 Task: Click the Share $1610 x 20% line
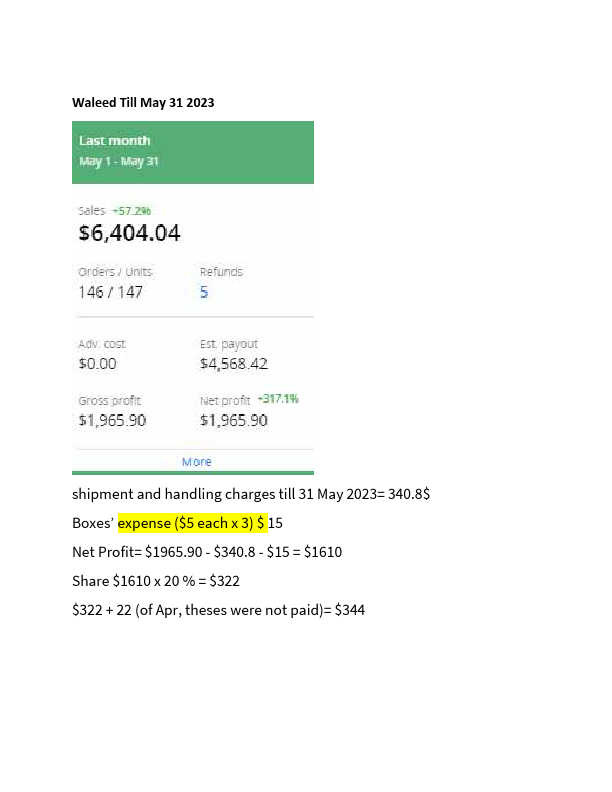[156, 581]
